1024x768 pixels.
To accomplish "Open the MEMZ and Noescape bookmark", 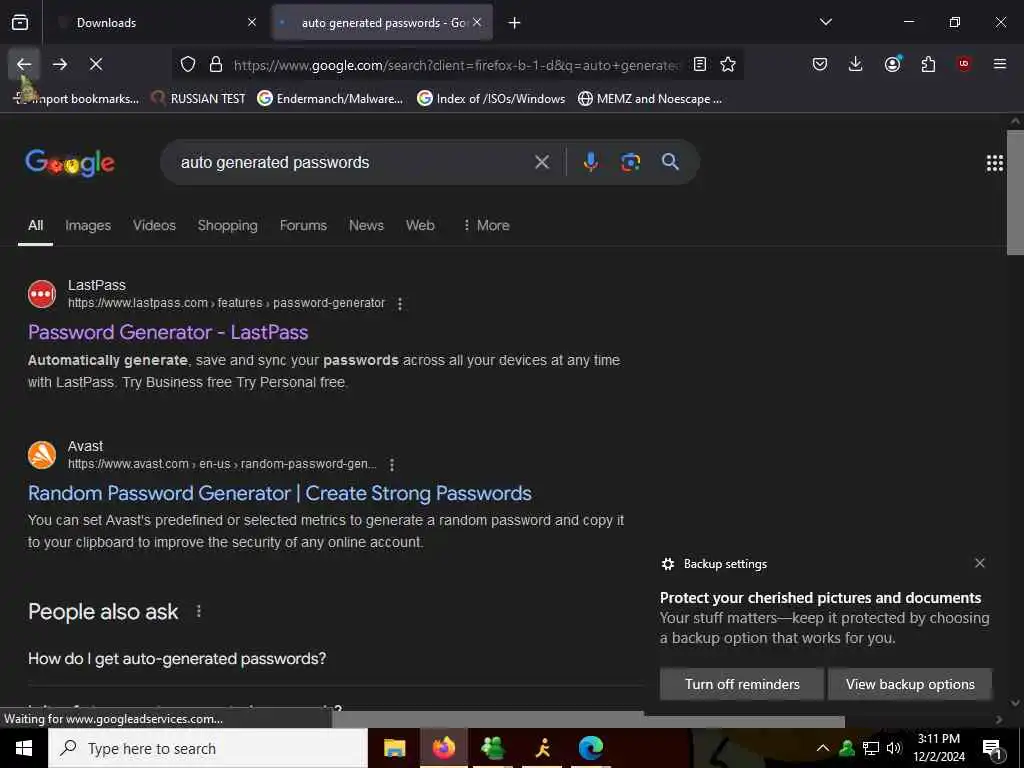I will tap(650, 99).
